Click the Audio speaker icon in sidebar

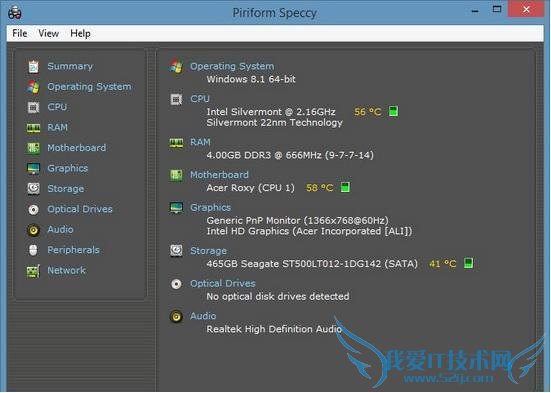(x=33, y=230)
